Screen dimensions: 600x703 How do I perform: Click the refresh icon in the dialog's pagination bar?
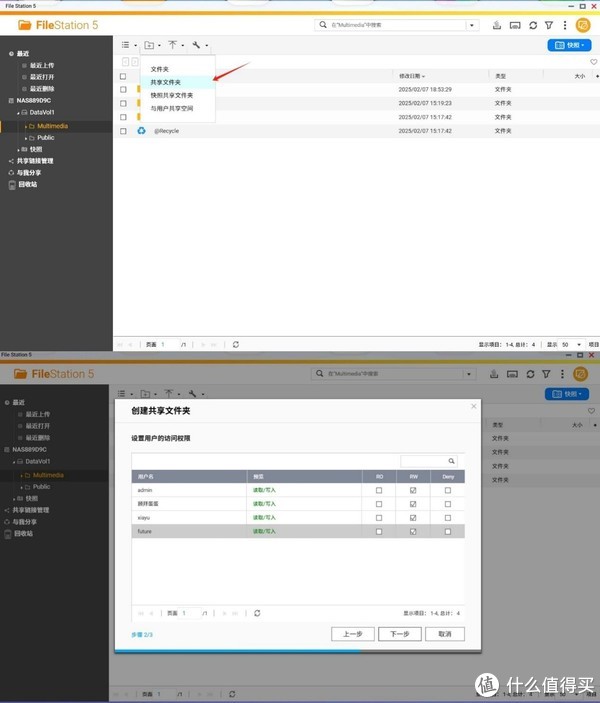257,612
